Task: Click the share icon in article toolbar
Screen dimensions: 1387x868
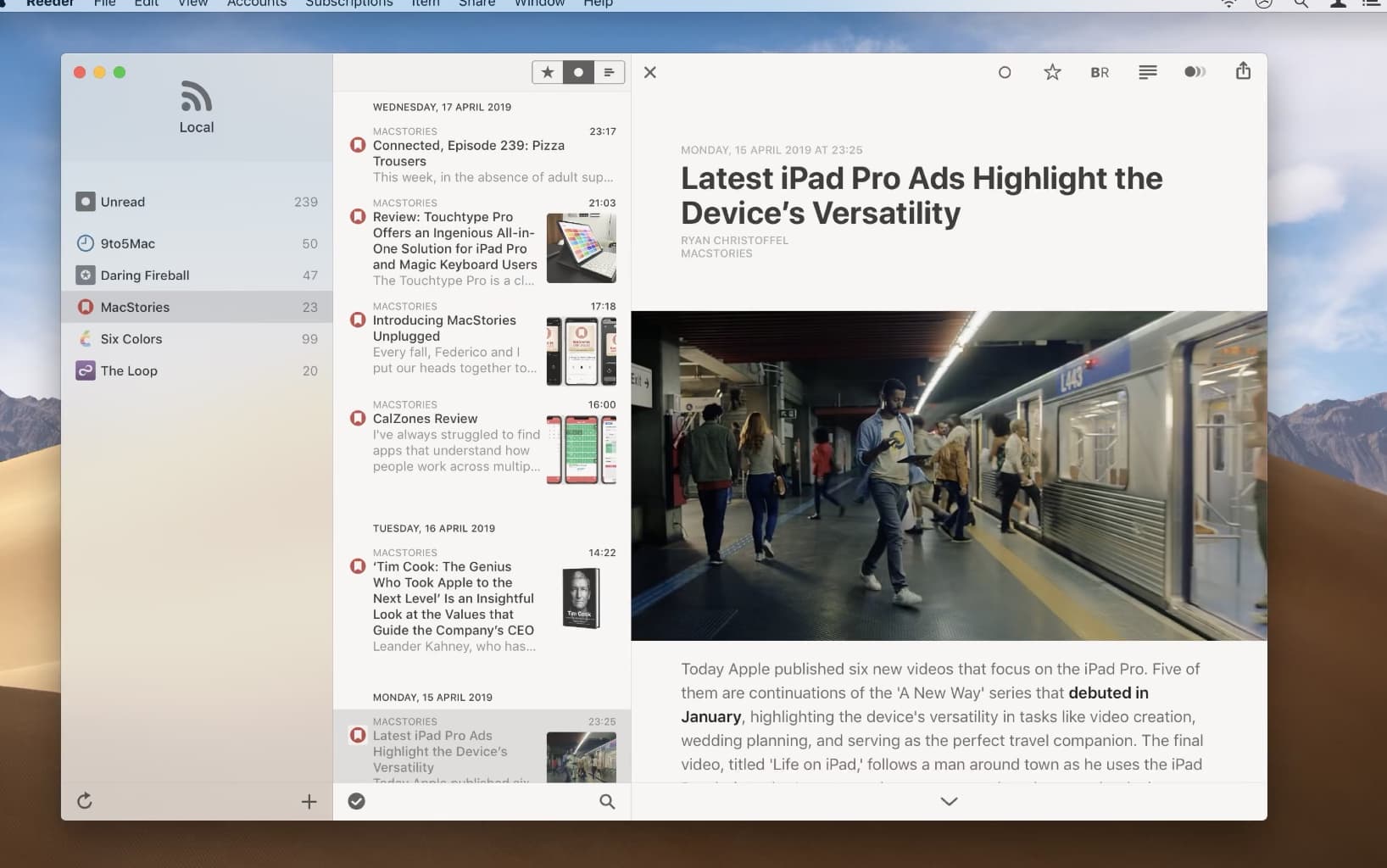Action: 1243,72
